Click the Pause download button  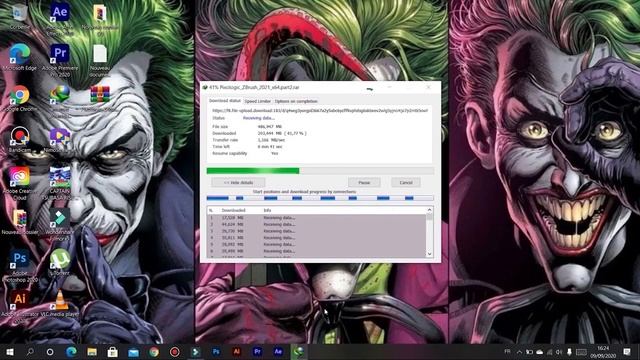pos(364,182)
